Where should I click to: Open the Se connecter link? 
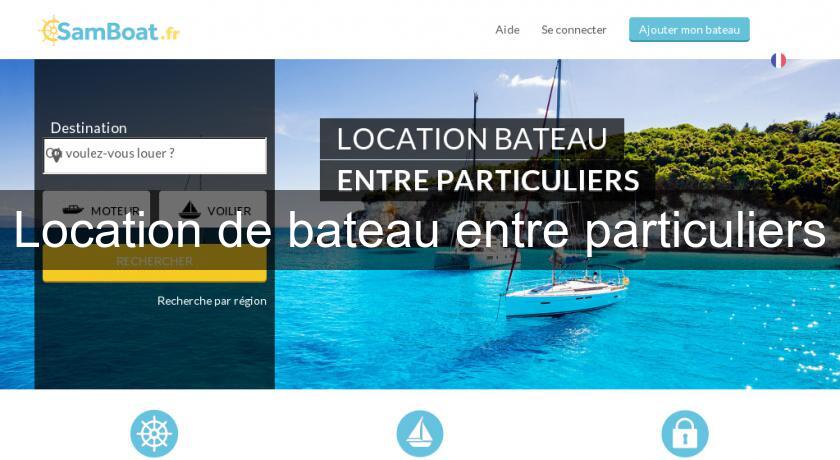pos(574,30)
